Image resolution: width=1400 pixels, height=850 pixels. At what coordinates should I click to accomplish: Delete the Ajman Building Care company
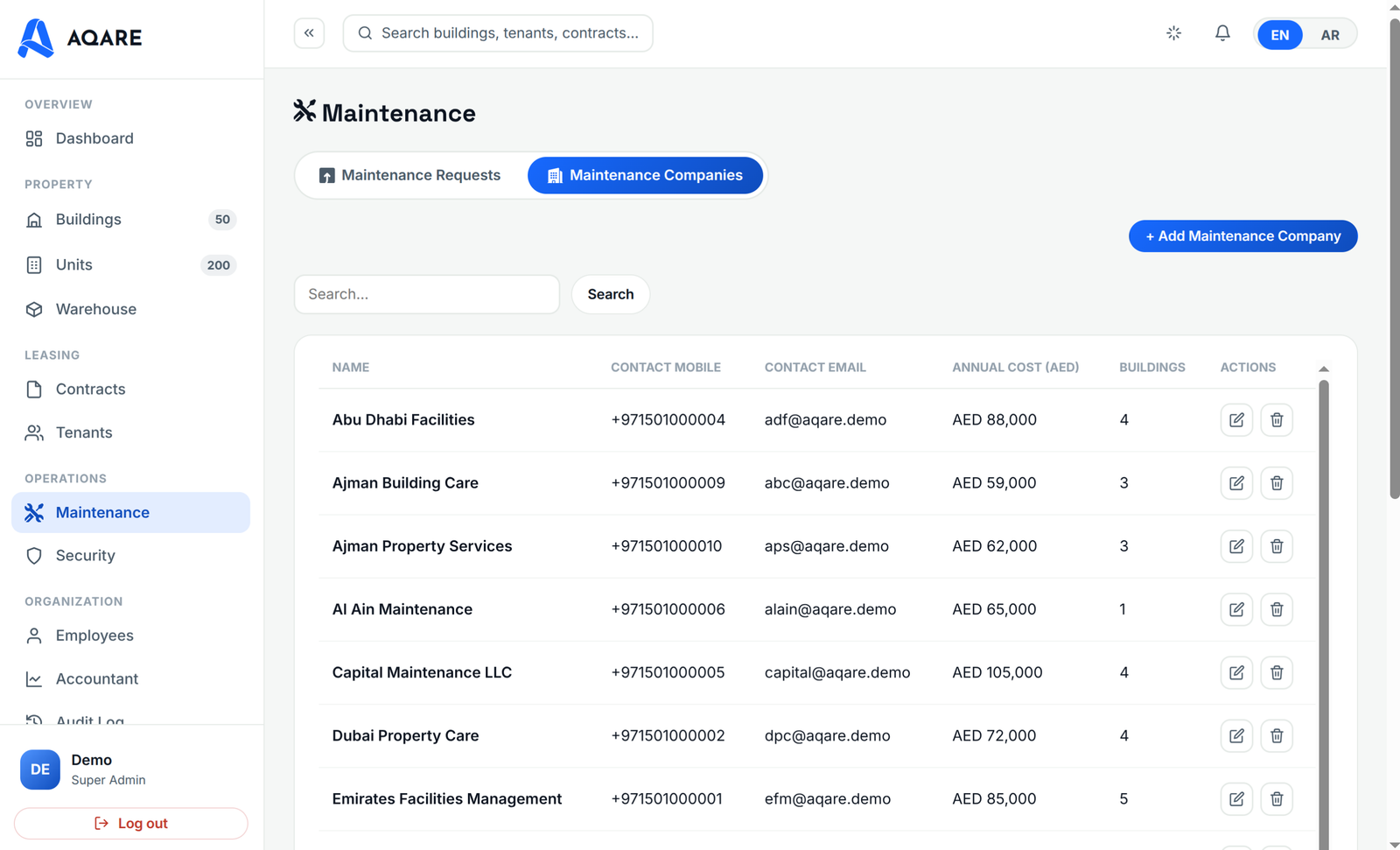pos(1277,483)
